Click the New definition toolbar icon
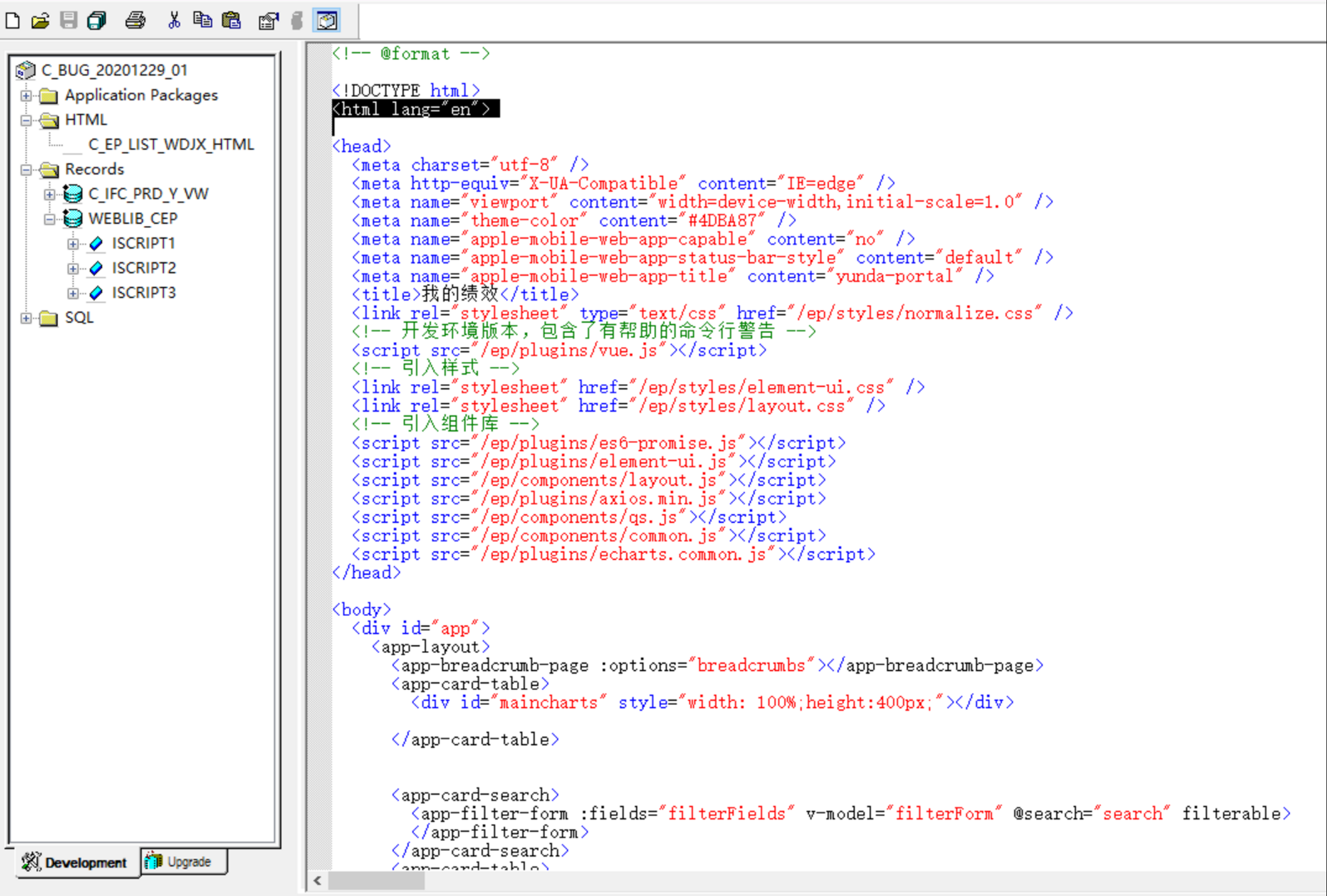Image resolution: width=1327 pixels, height=896 pixels. [x=13, y=21]
